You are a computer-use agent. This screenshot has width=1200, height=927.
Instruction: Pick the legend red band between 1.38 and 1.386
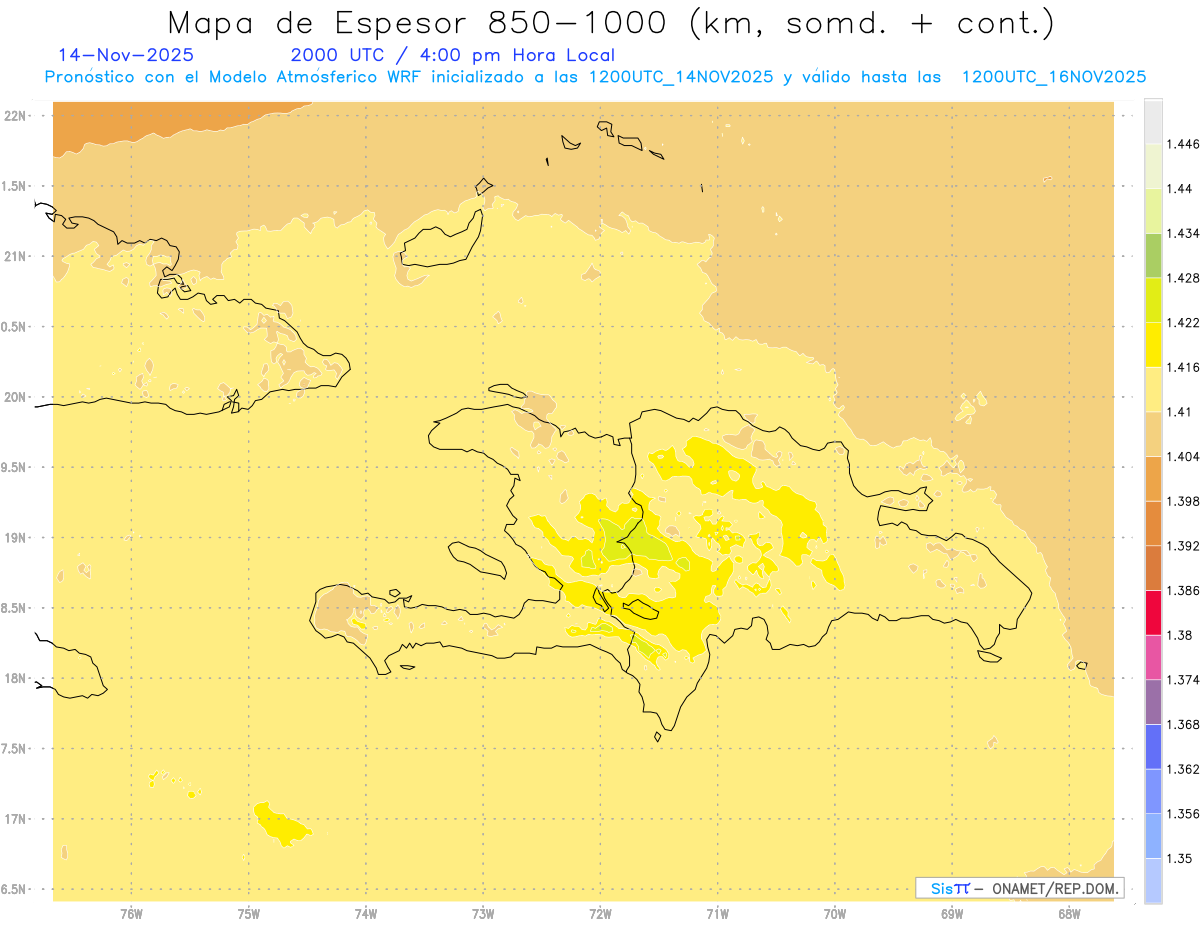pos(1153,612)
